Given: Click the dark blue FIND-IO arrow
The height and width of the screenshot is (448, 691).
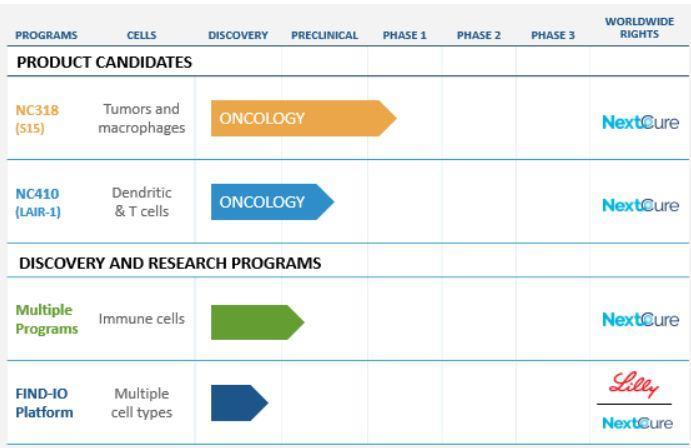Looking at the screenshot, I should tap(239, 403).
